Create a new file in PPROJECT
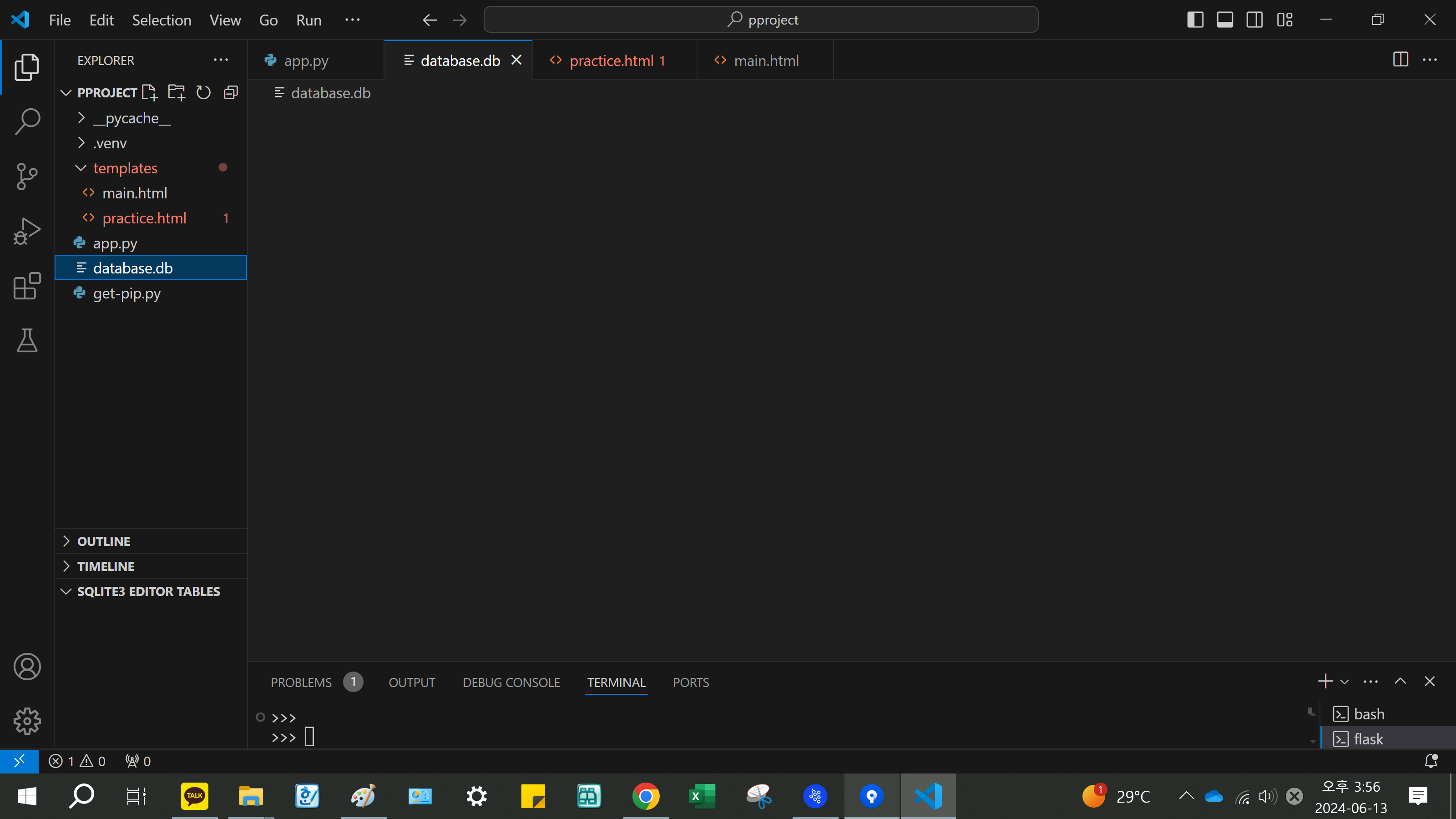The width and height of the screenshot is (1456, 819). 150,92
